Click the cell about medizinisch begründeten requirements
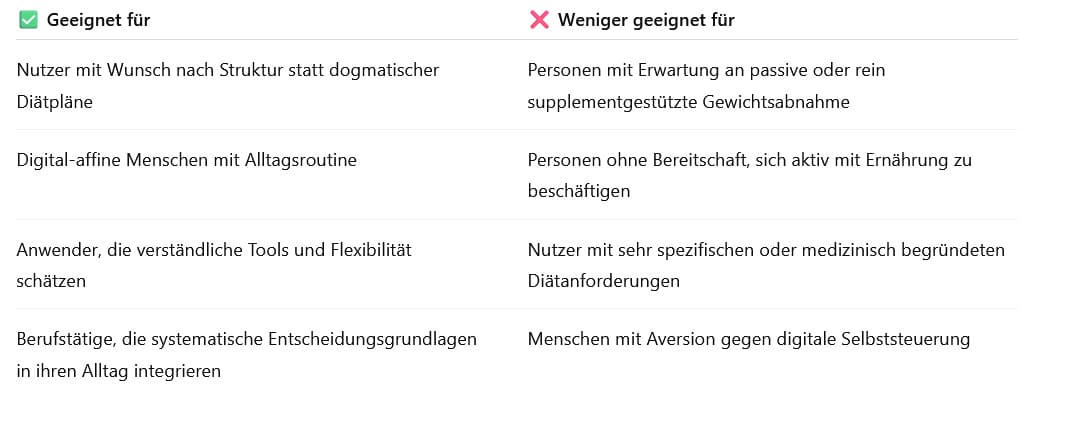 (x=766, y=265)
